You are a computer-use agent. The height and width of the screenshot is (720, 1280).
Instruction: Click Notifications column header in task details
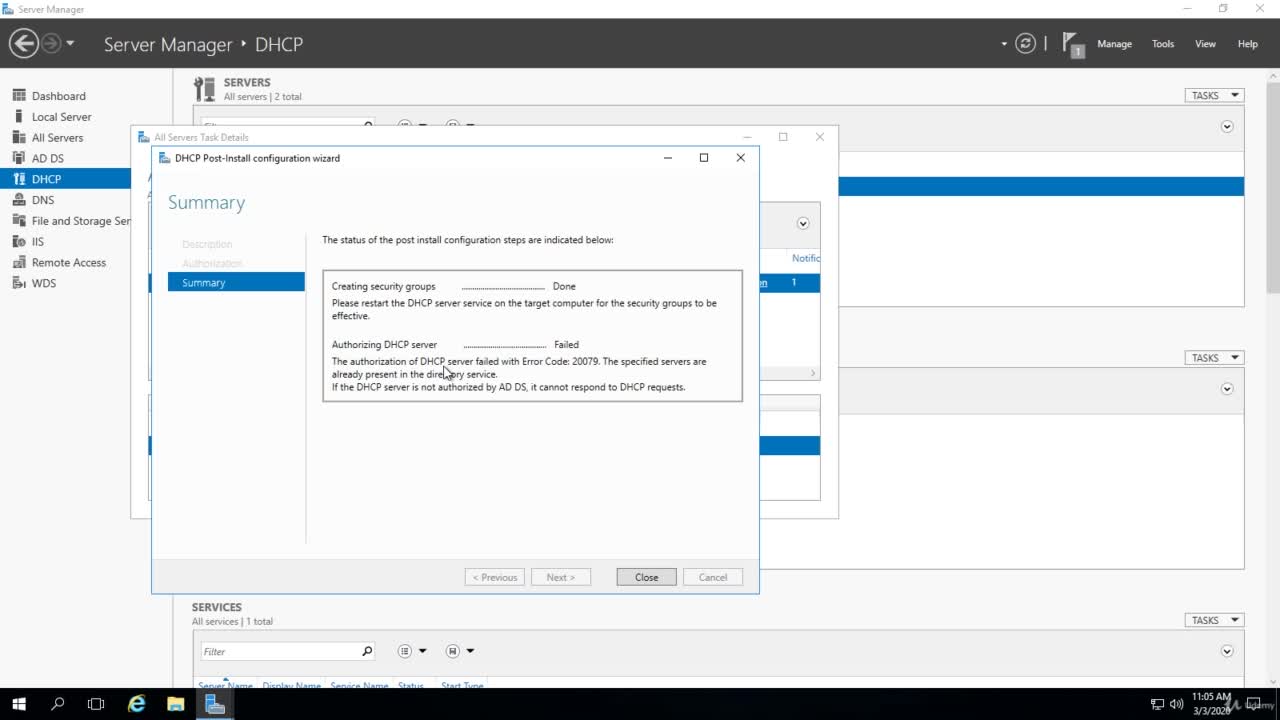[x=806, y=258]
